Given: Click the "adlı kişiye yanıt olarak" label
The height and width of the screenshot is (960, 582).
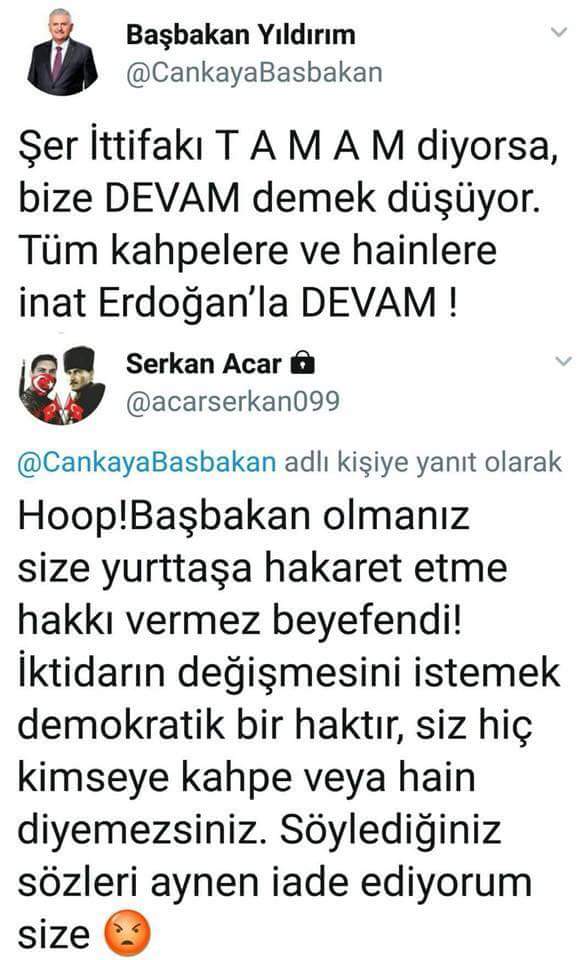Looking at the screenshot, I should point(423,462).
